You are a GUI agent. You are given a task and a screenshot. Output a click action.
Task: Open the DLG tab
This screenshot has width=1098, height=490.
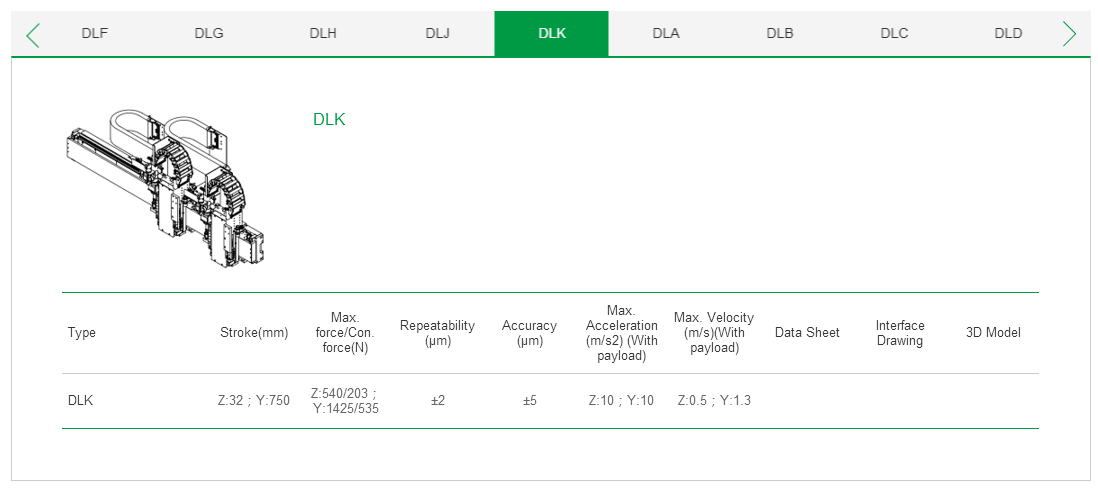(x=209, y=33)
